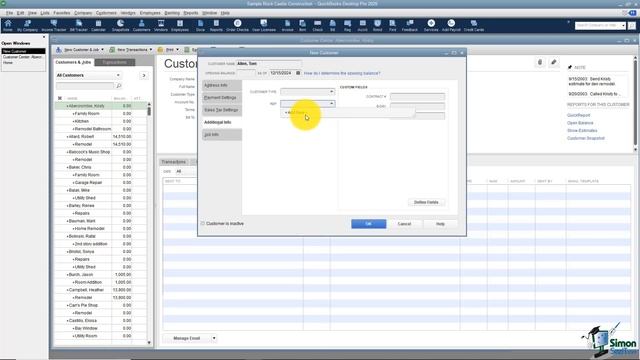Open the Open Balance link
The height and width of the screenshot is (360, 640).
[580, 123]
